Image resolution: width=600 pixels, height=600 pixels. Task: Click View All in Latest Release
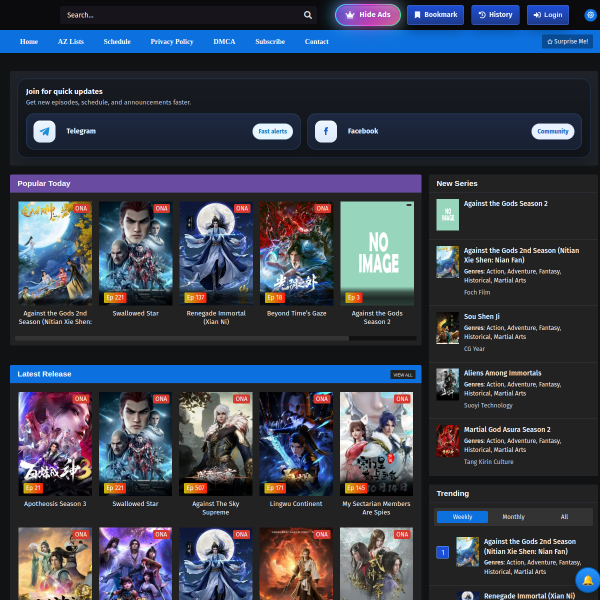click(x=403, y=375)
